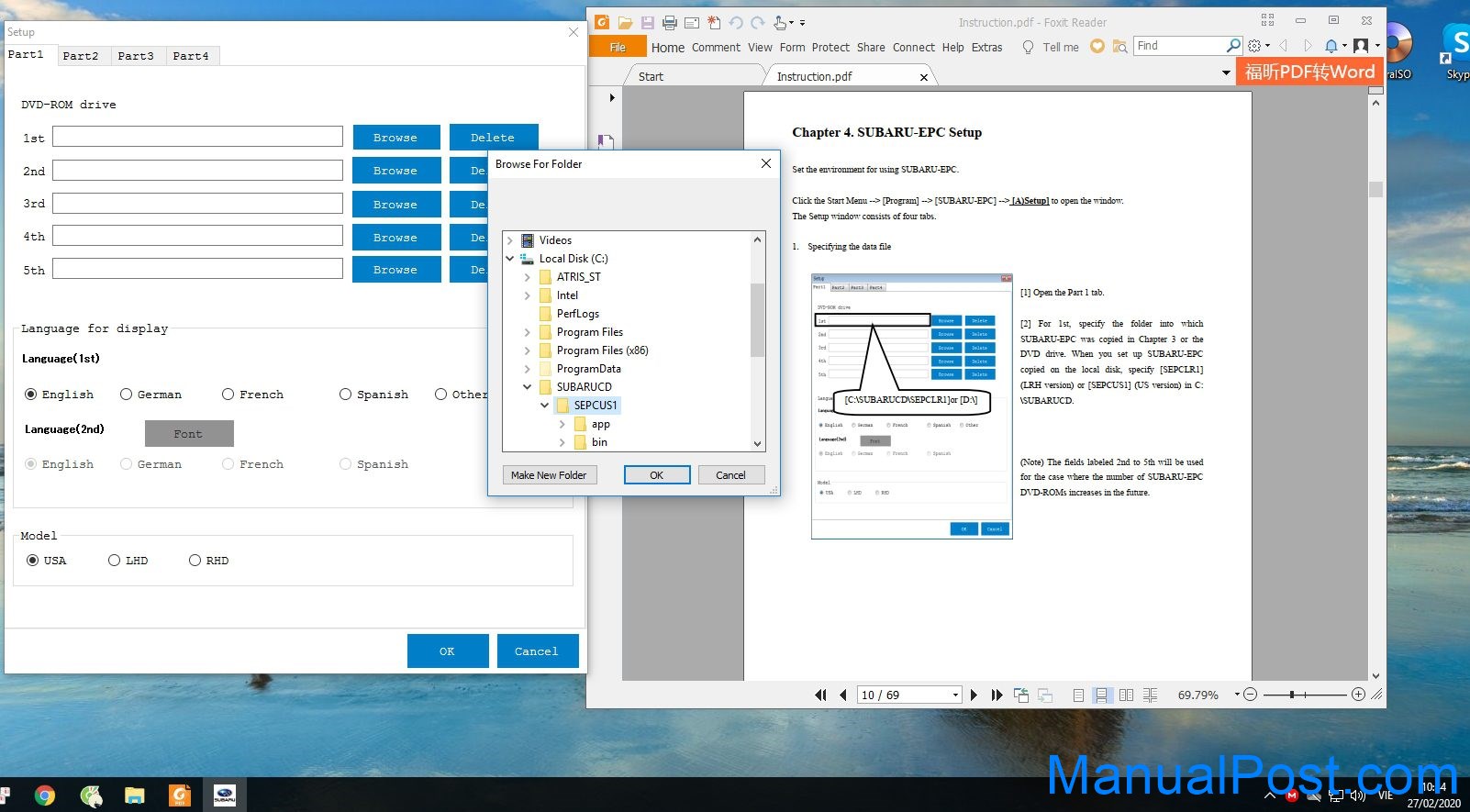Image resolution: width=1470 pixels, height=812 pixels.
Task: Select Continuous page view mode icon
Action: pyautogui.click(x=1102, y=695)
